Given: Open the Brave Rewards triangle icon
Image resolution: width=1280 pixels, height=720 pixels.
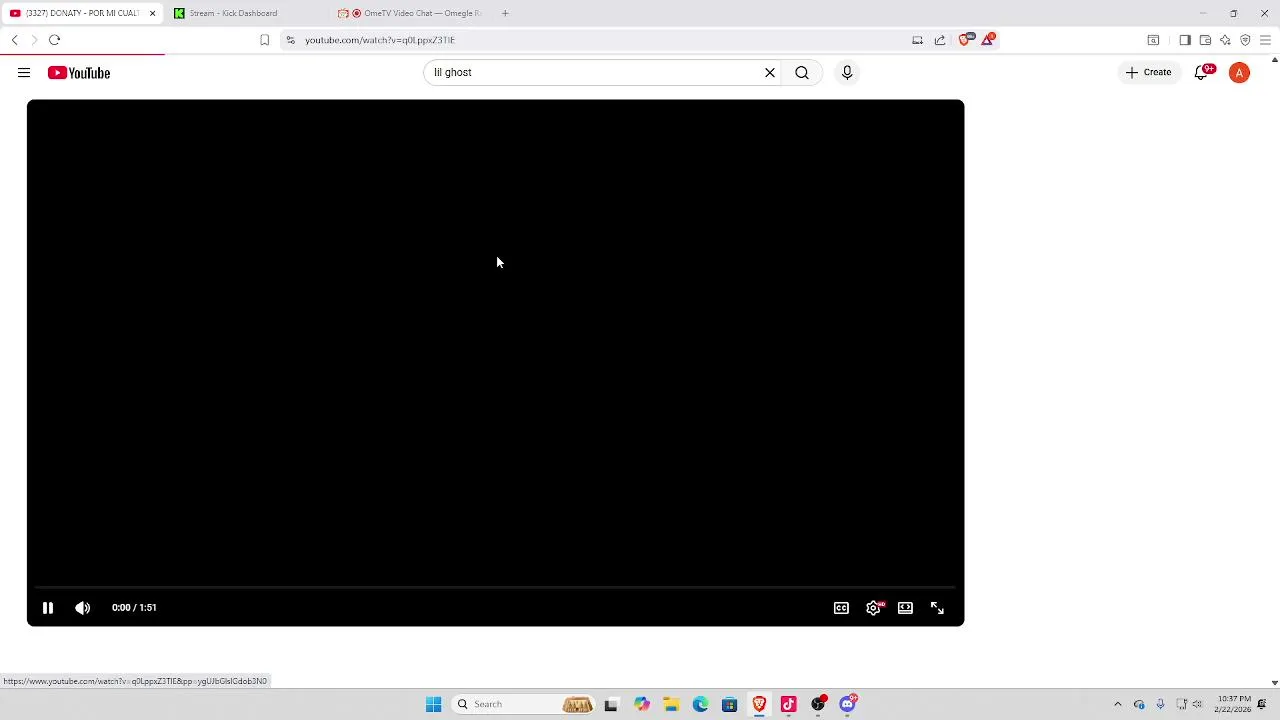Looking at the screenshot, I should pyautogui.click(x=988, y=40).
